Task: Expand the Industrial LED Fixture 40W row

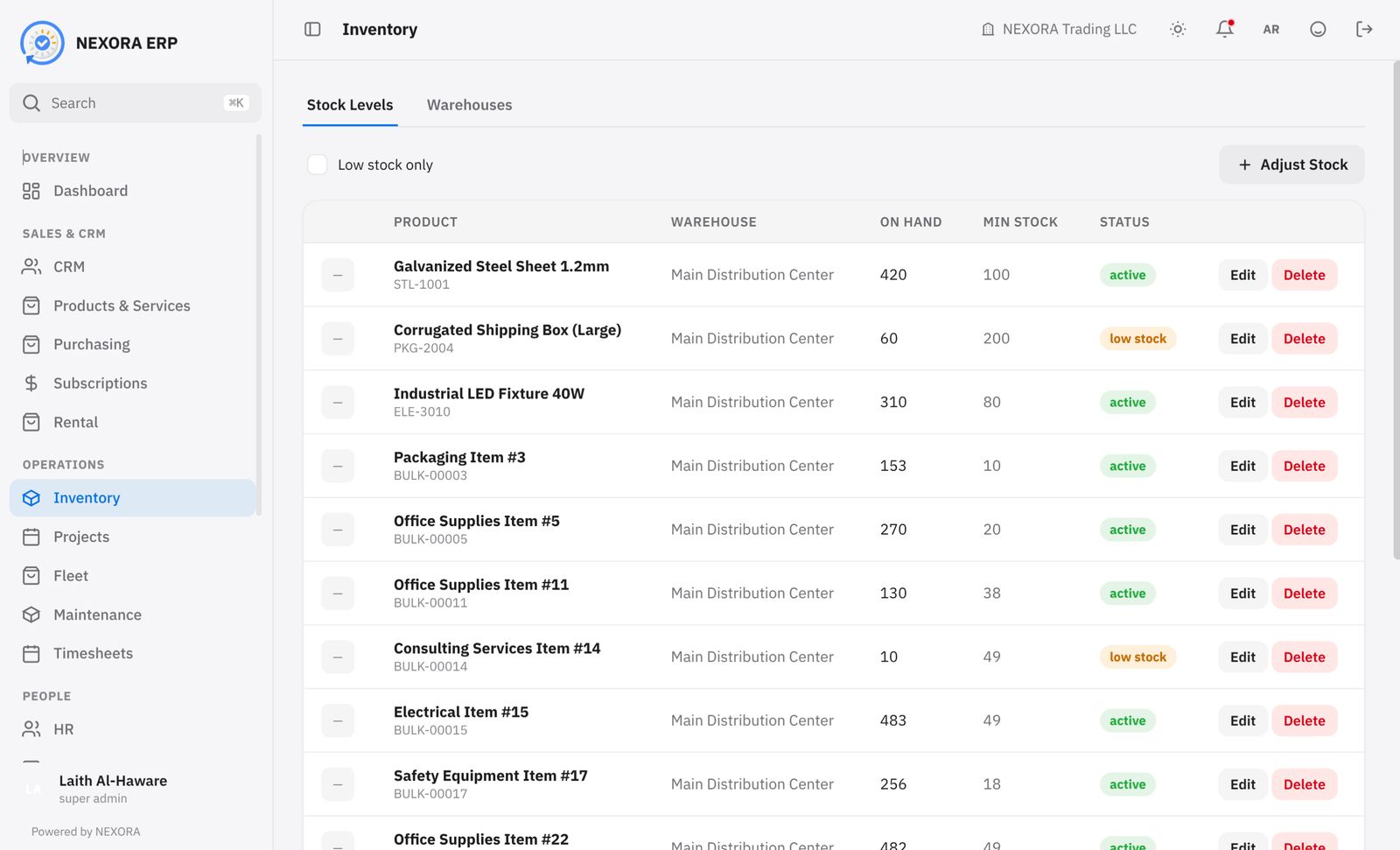Action: click(338, 403)
